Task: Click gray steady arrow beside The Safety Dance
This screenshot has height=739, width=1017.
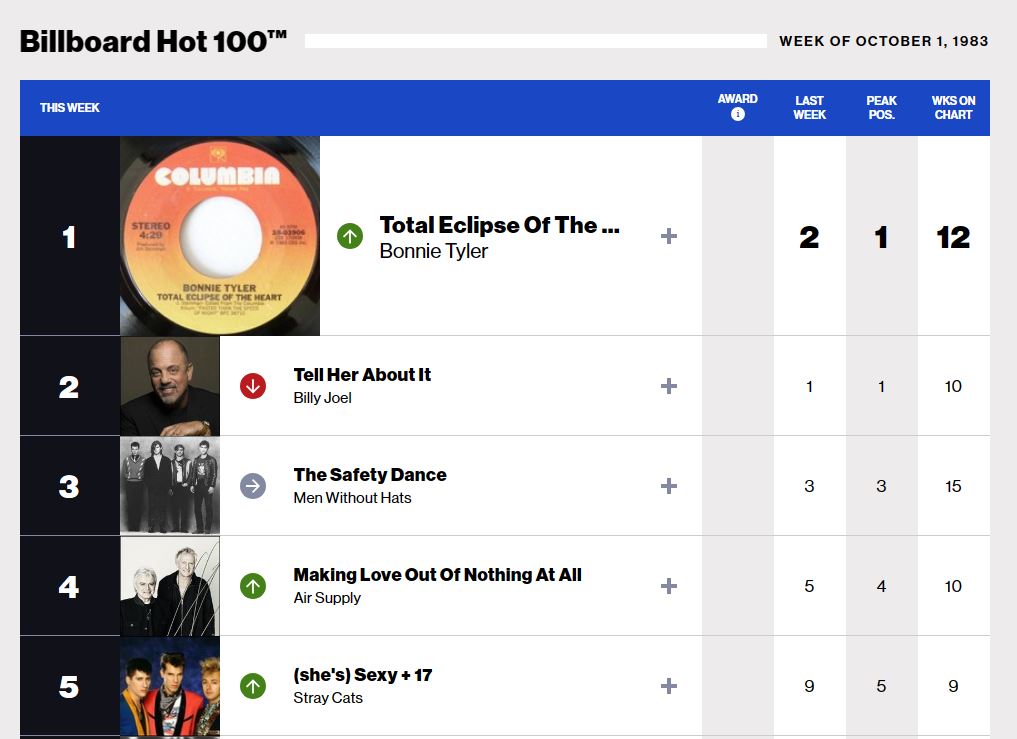Action: coord(253,486)
